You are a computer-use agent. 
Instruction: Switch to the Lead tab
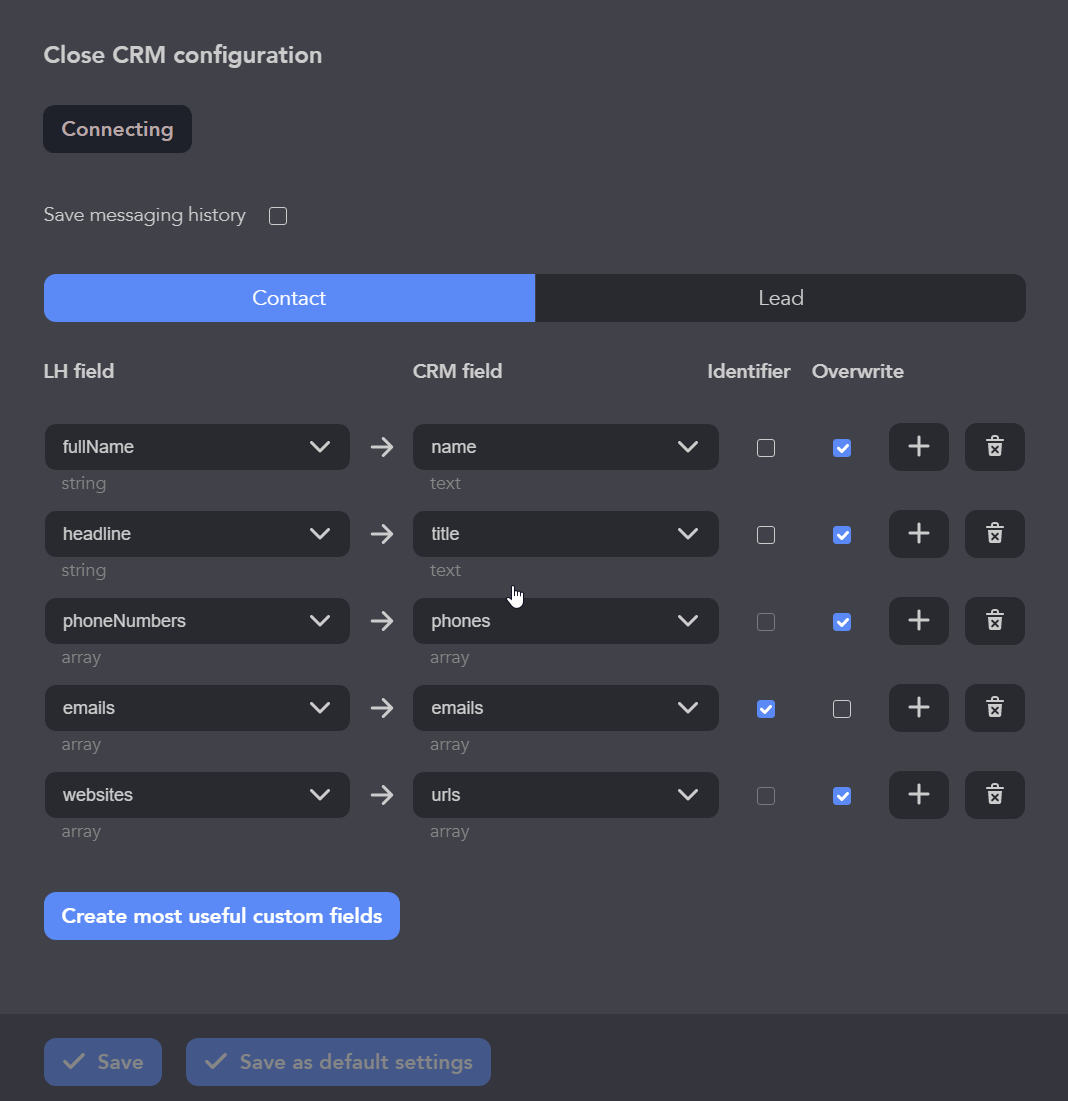[780, 298]
